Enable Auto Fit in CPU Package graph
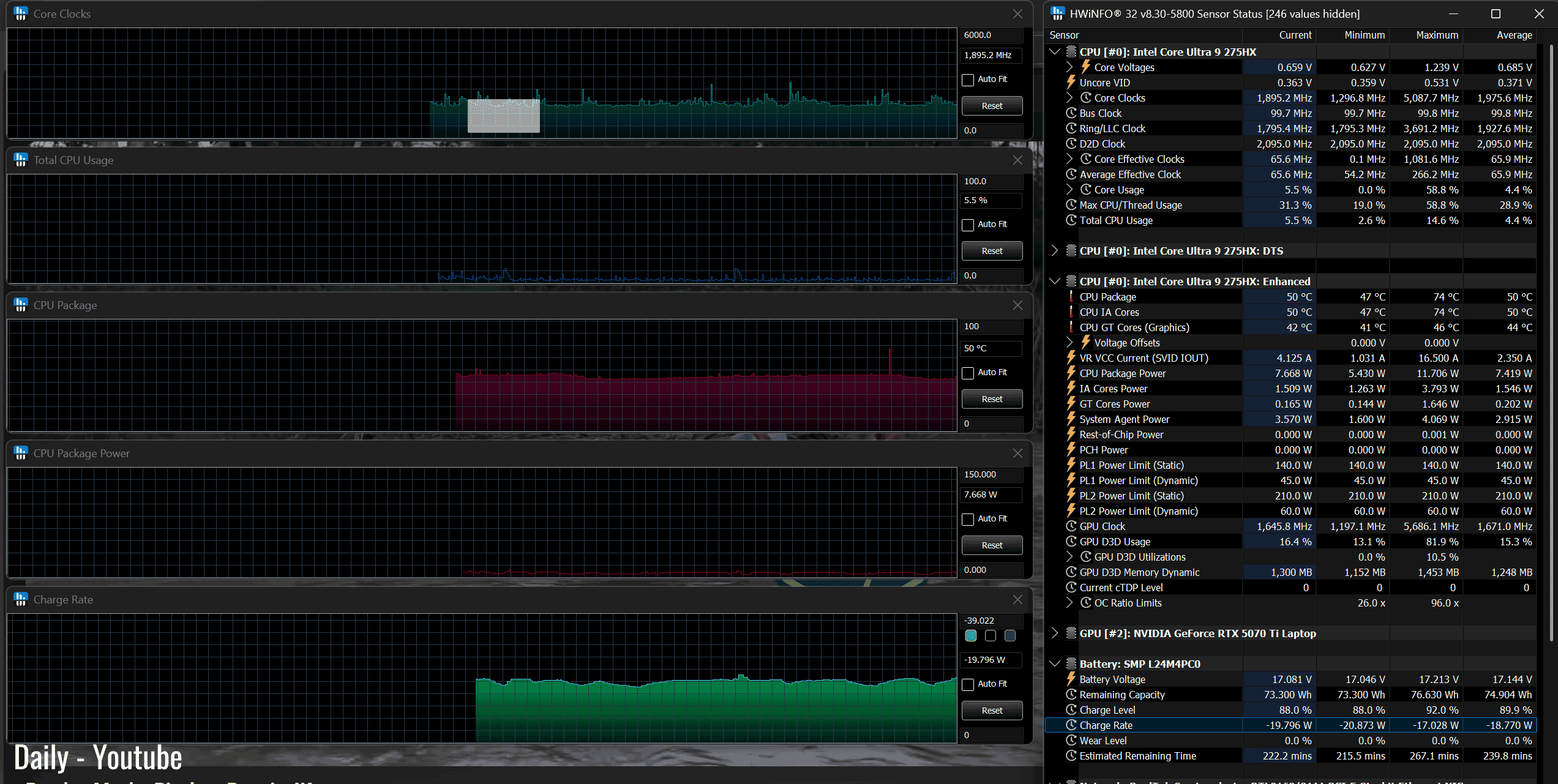The height and width of the screenshot is (784, 1558). click(968, 373)
